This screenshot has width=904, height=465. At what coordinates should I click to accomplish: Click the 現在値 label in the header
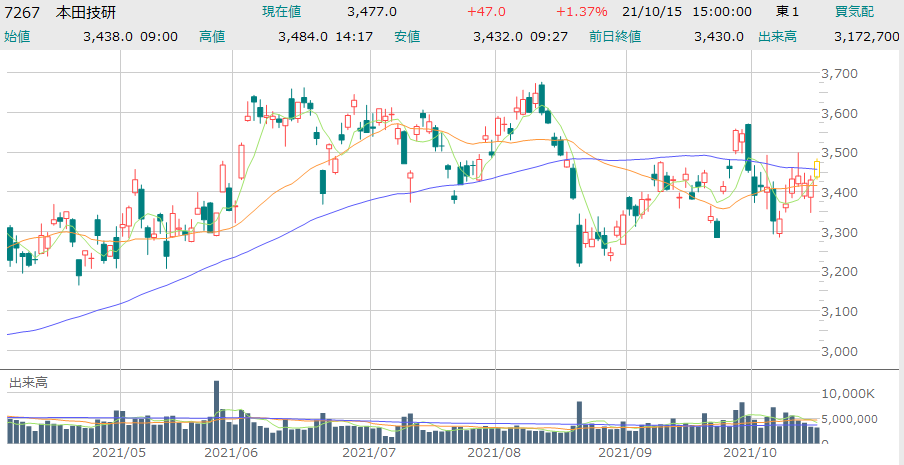pyautogui.click(x=280, y=12)
